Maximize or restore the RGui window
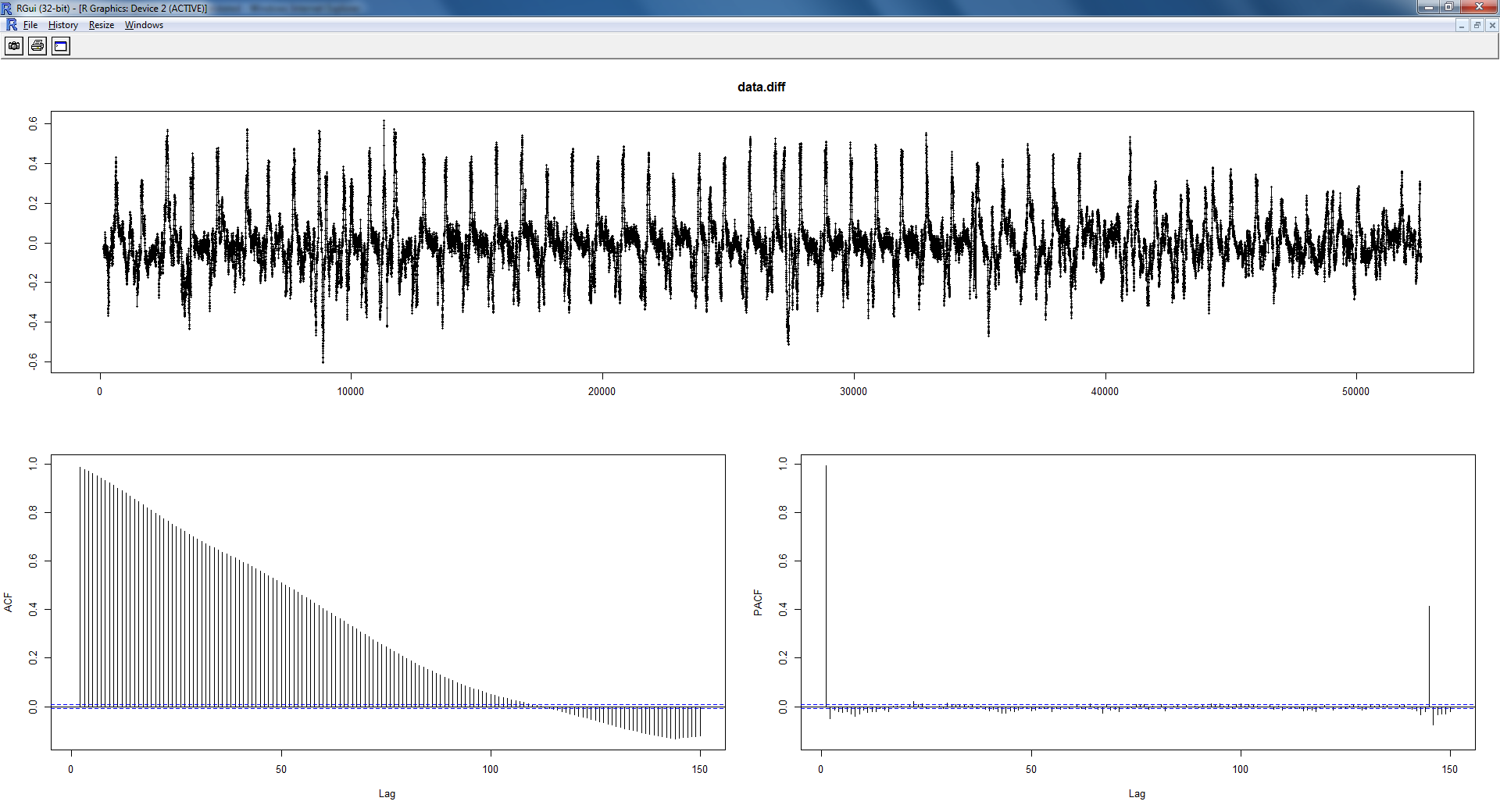 pyautogui.click(x=1448, y=7)
